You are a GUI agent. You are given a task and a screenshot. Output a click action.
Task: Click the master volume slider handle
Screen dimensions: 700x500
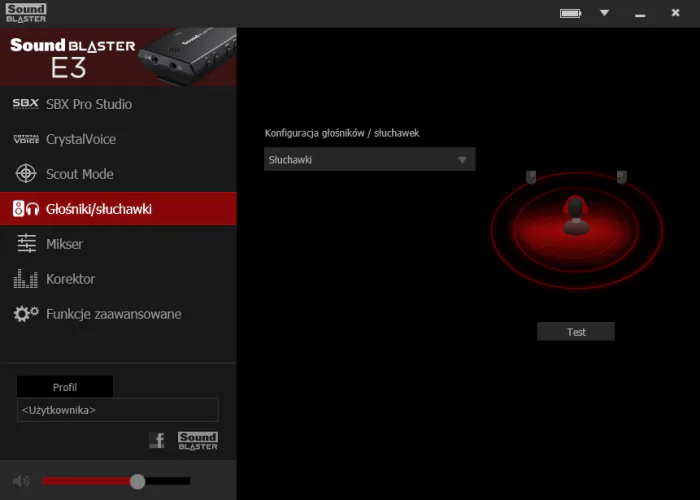point(138,481)
